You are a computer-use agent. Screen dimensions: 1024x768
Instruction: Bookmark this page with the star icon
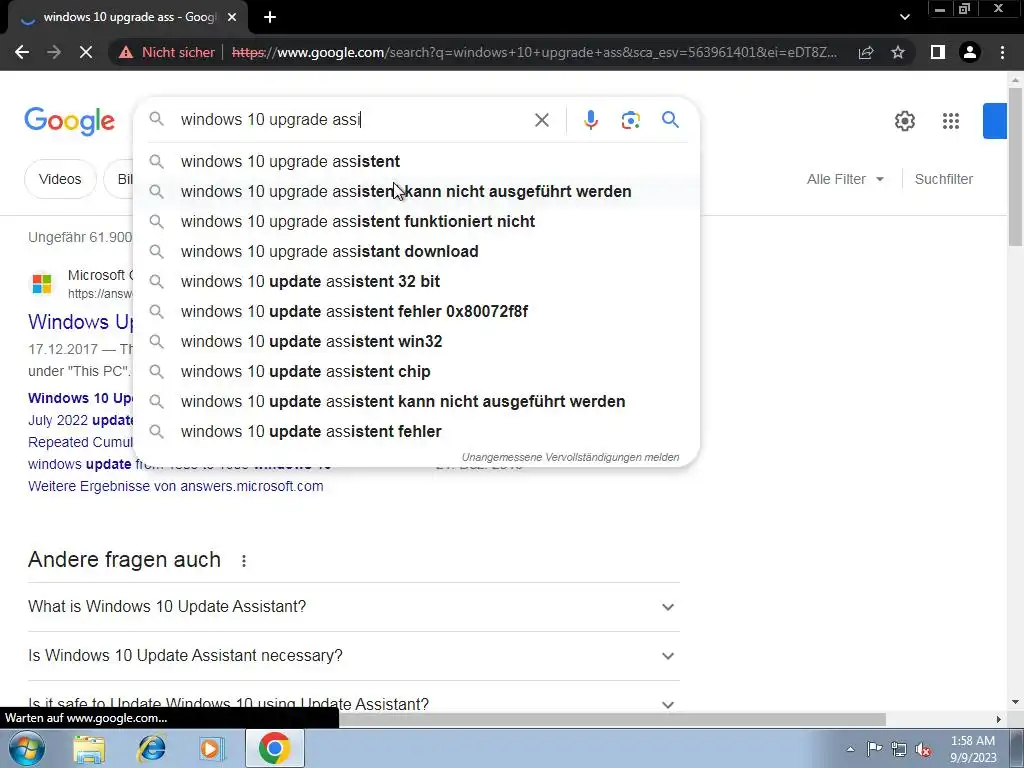898,52
